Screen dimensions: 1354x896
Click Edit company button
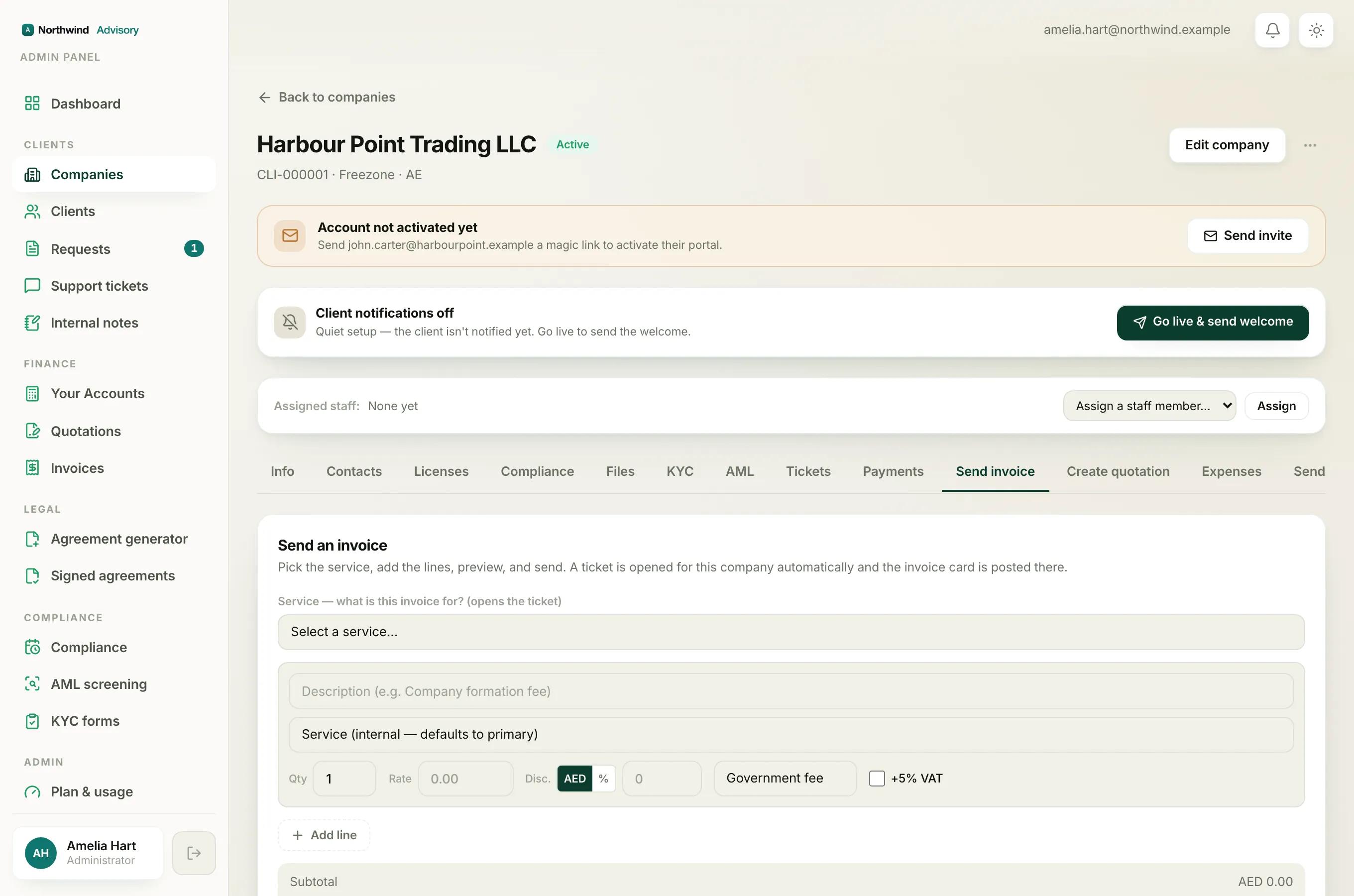pos(1227,145)
